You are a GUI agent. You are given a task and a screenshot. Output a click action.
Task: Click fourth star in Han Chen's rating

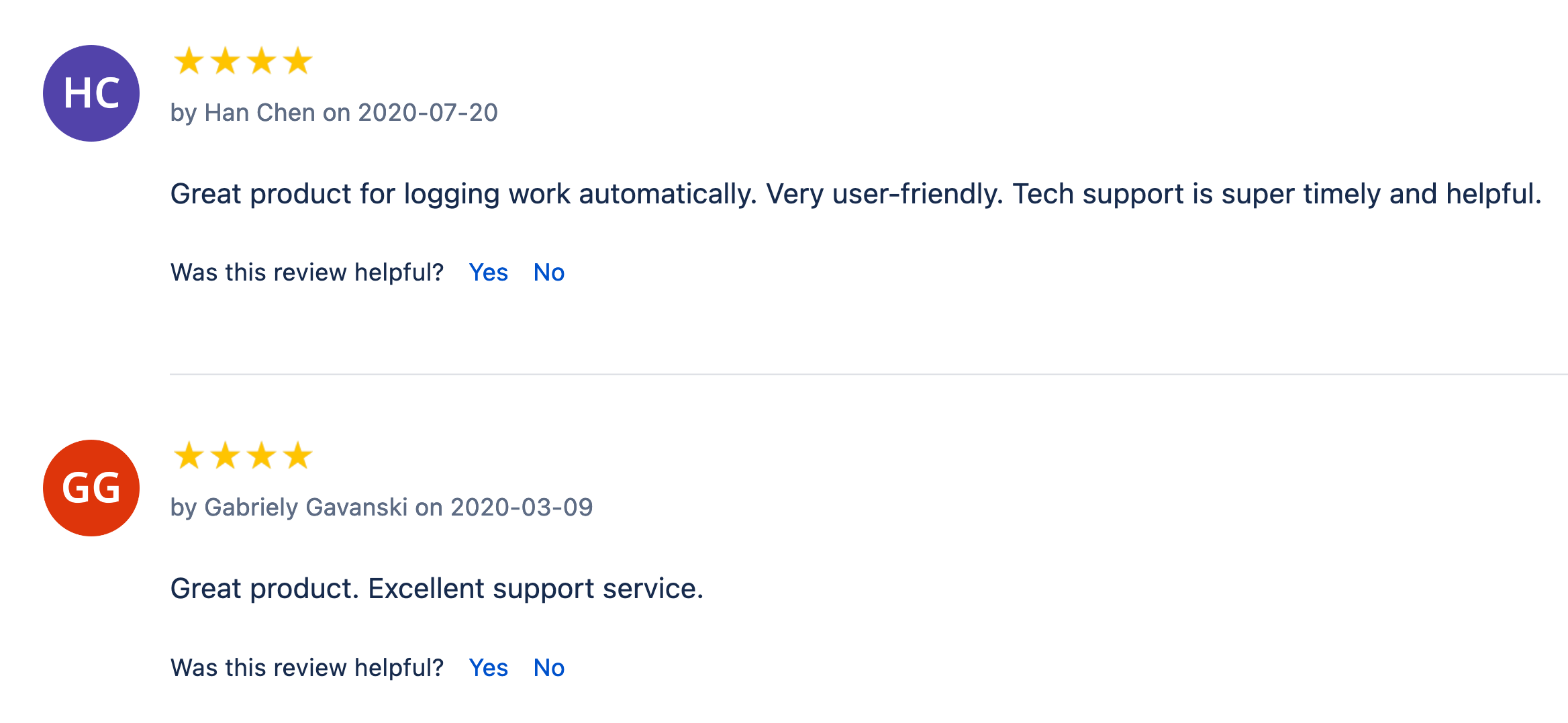297,61
